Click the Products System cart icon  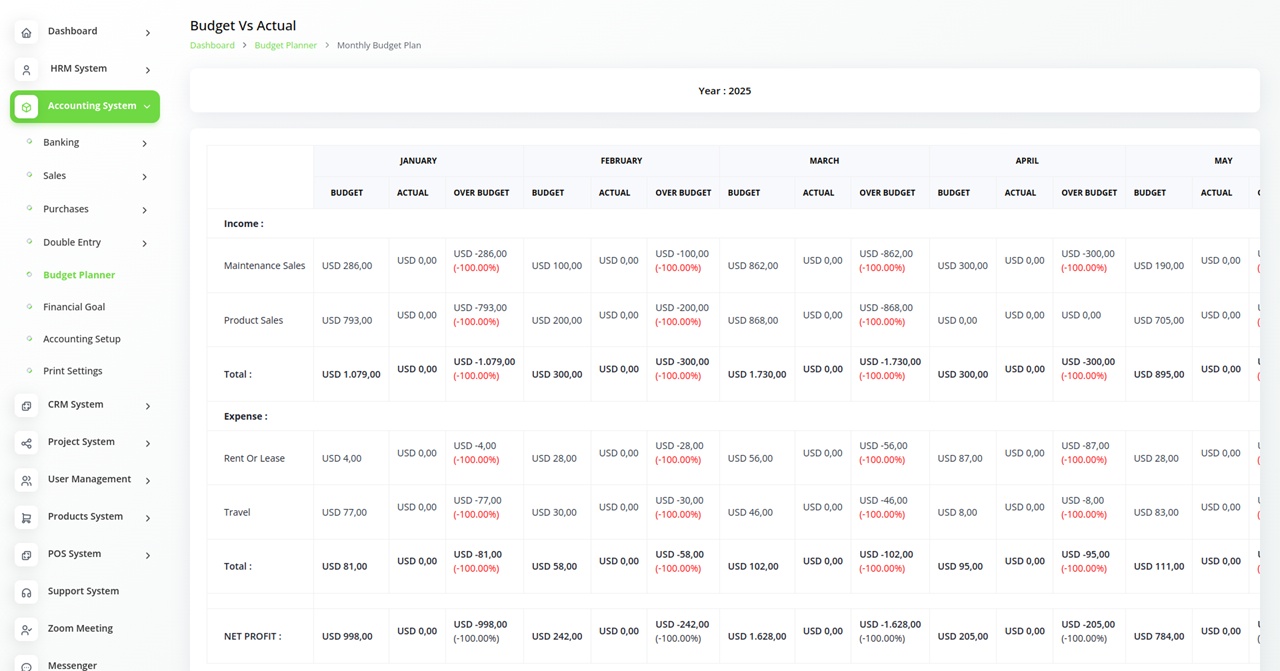pyautogui.click(x=26, y=518)
